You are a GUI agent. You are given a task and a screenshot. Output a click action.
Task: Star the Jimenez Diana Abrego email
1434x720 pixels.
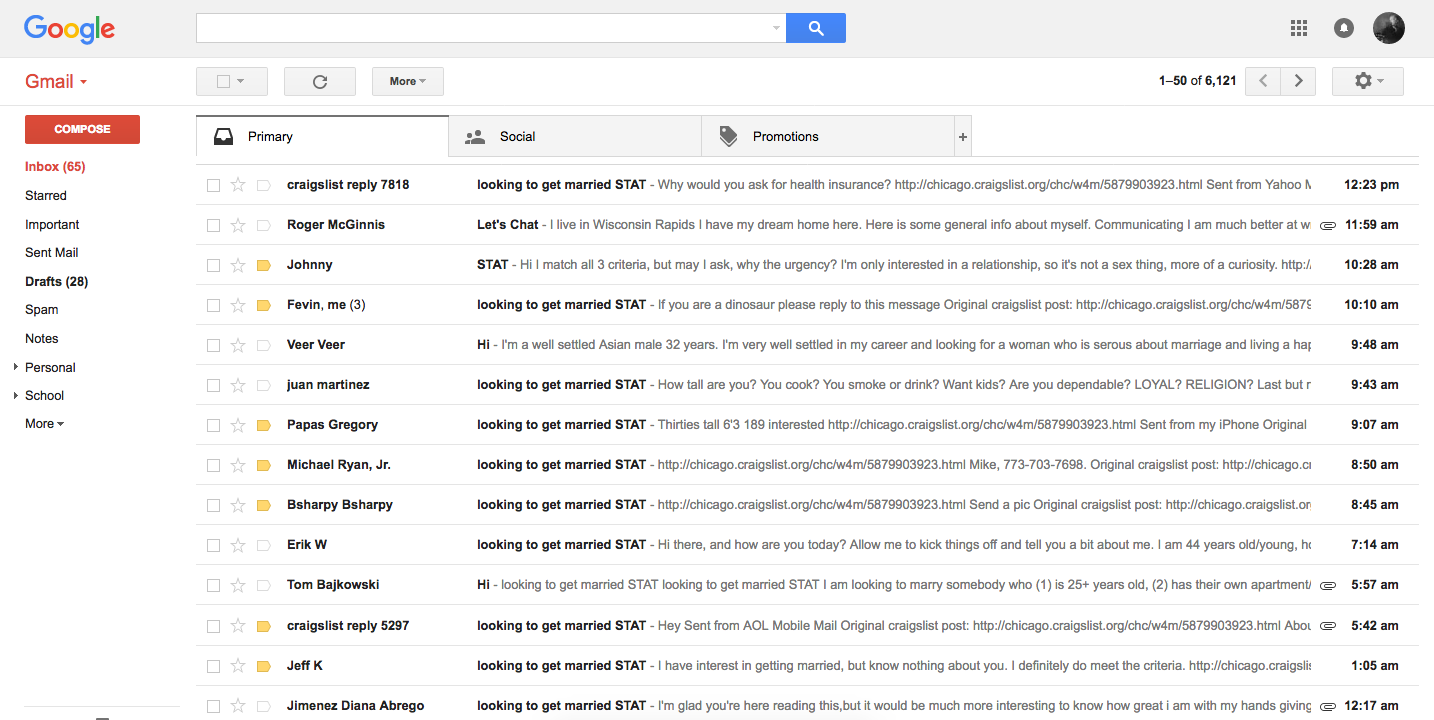click(238, 706)
